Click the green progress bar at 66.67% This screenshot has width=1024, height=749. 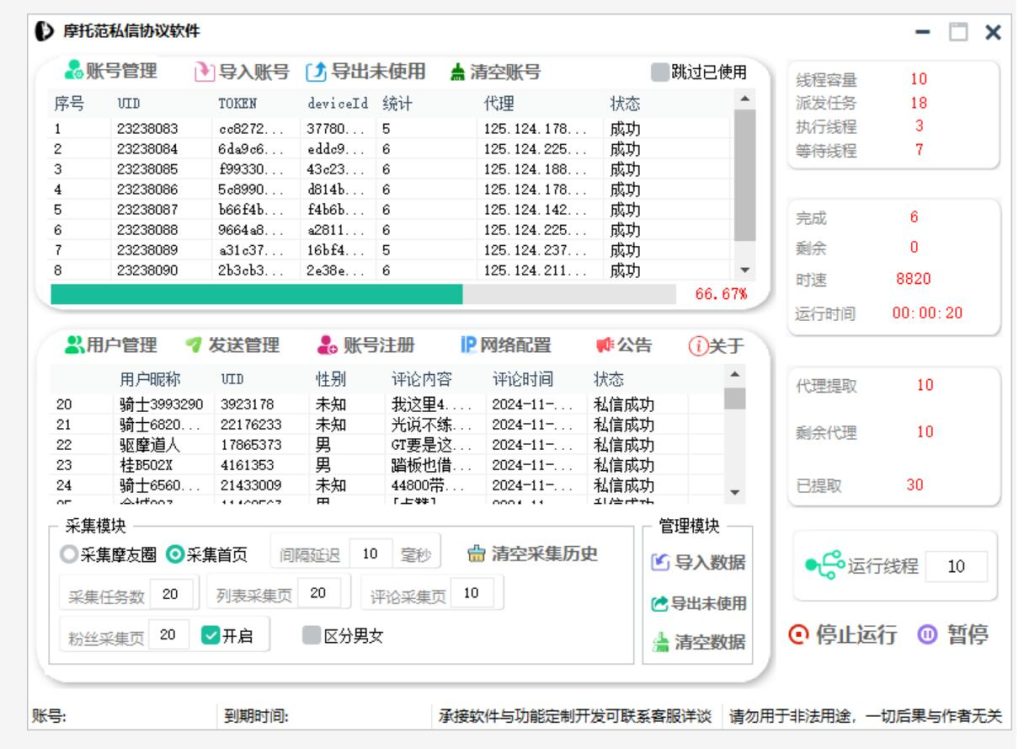pos(256,294)
